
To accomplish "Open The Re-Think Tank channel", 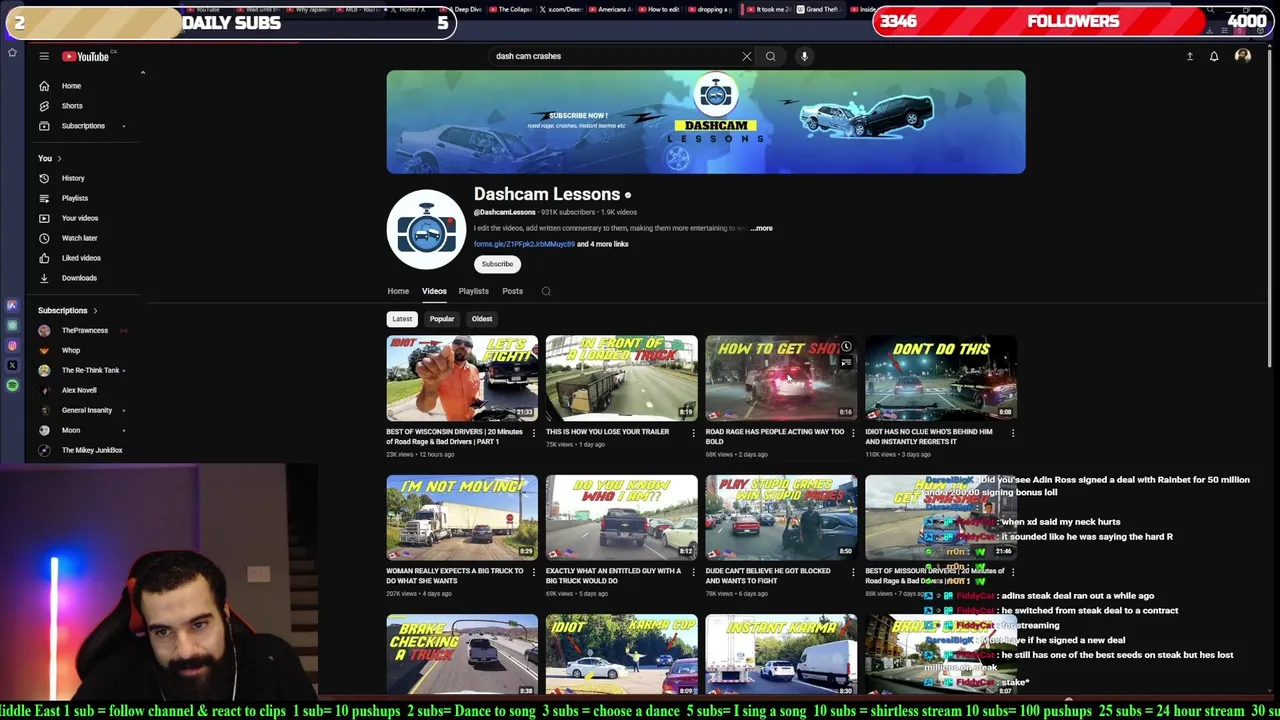I will point(90,370).
